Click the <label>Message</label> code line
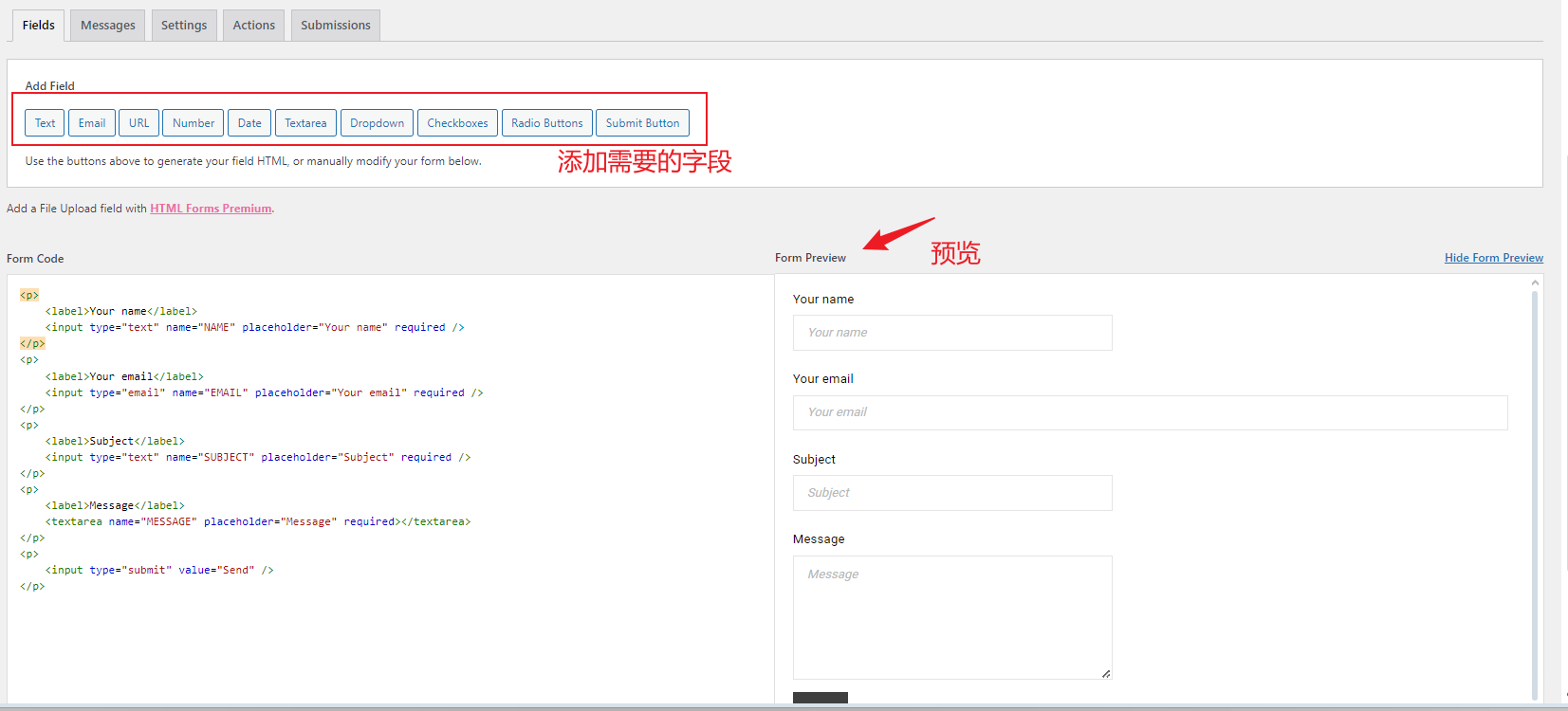 point(115,505)
